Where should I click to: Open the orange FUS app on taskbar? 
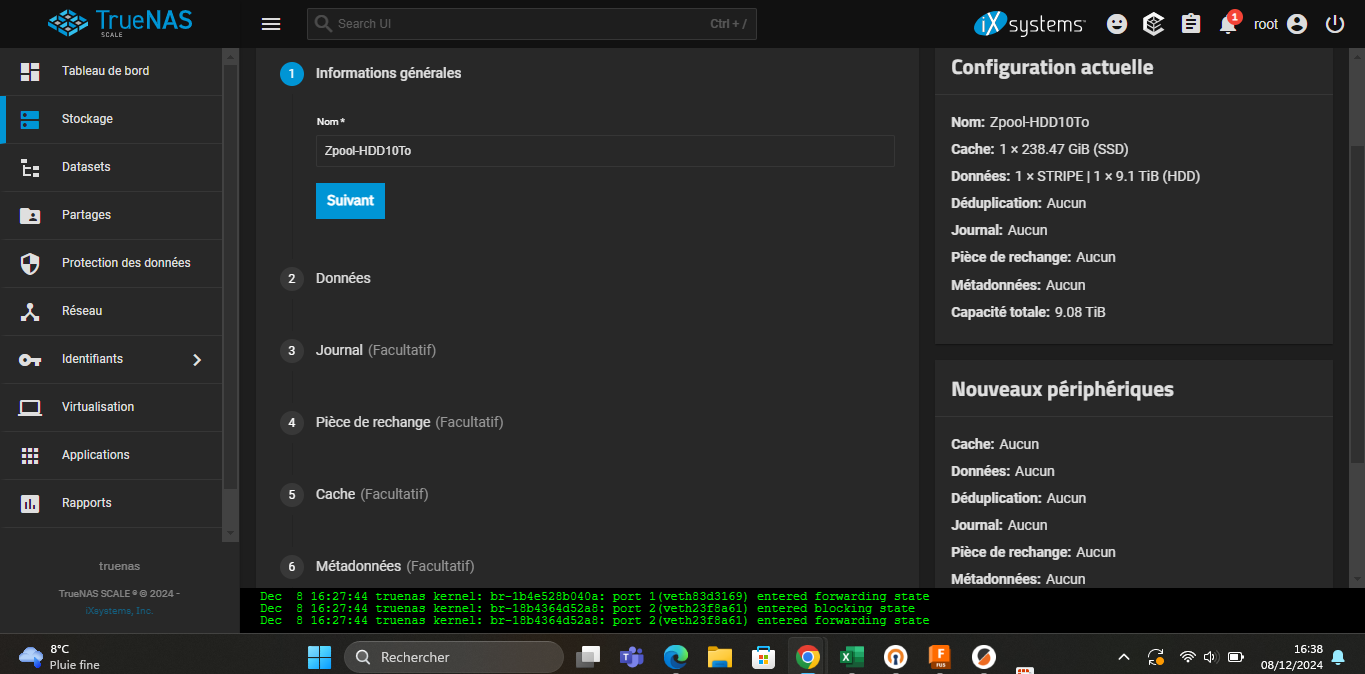click(x=940, y=657)
